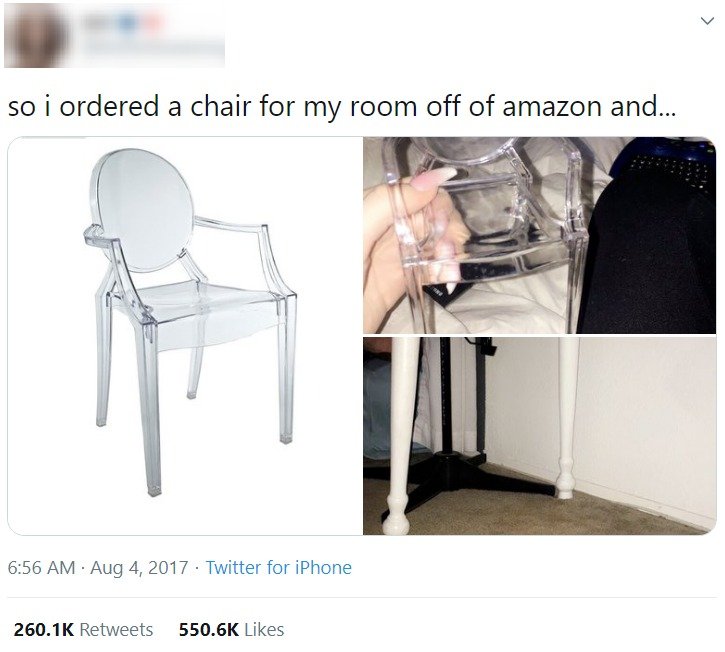View the 550.6K Likes list
725x652 pixels.
point(232,629)
